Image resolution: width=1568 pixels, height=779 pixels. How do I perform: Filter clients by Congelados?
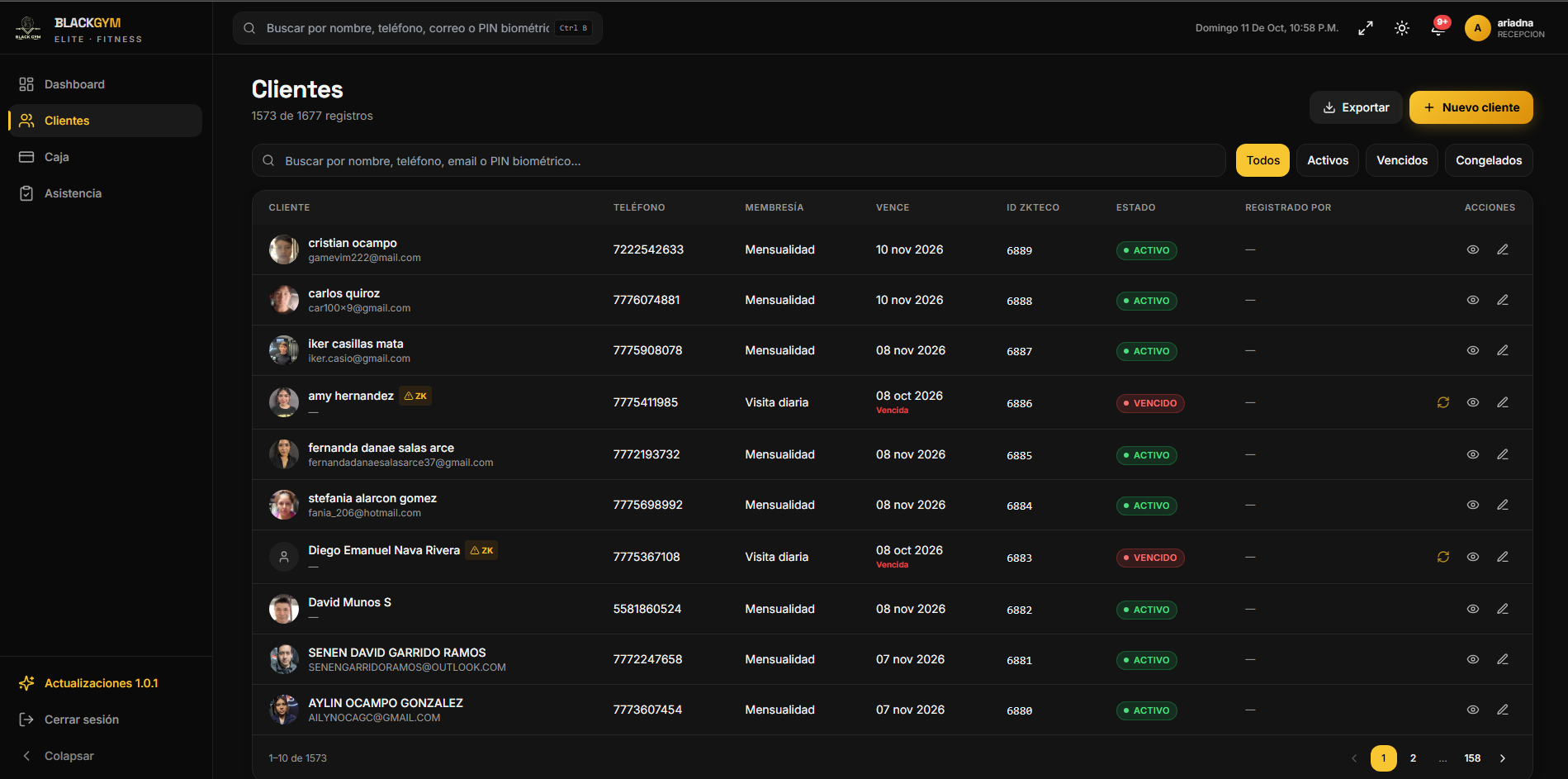[x=1489, y=160]
